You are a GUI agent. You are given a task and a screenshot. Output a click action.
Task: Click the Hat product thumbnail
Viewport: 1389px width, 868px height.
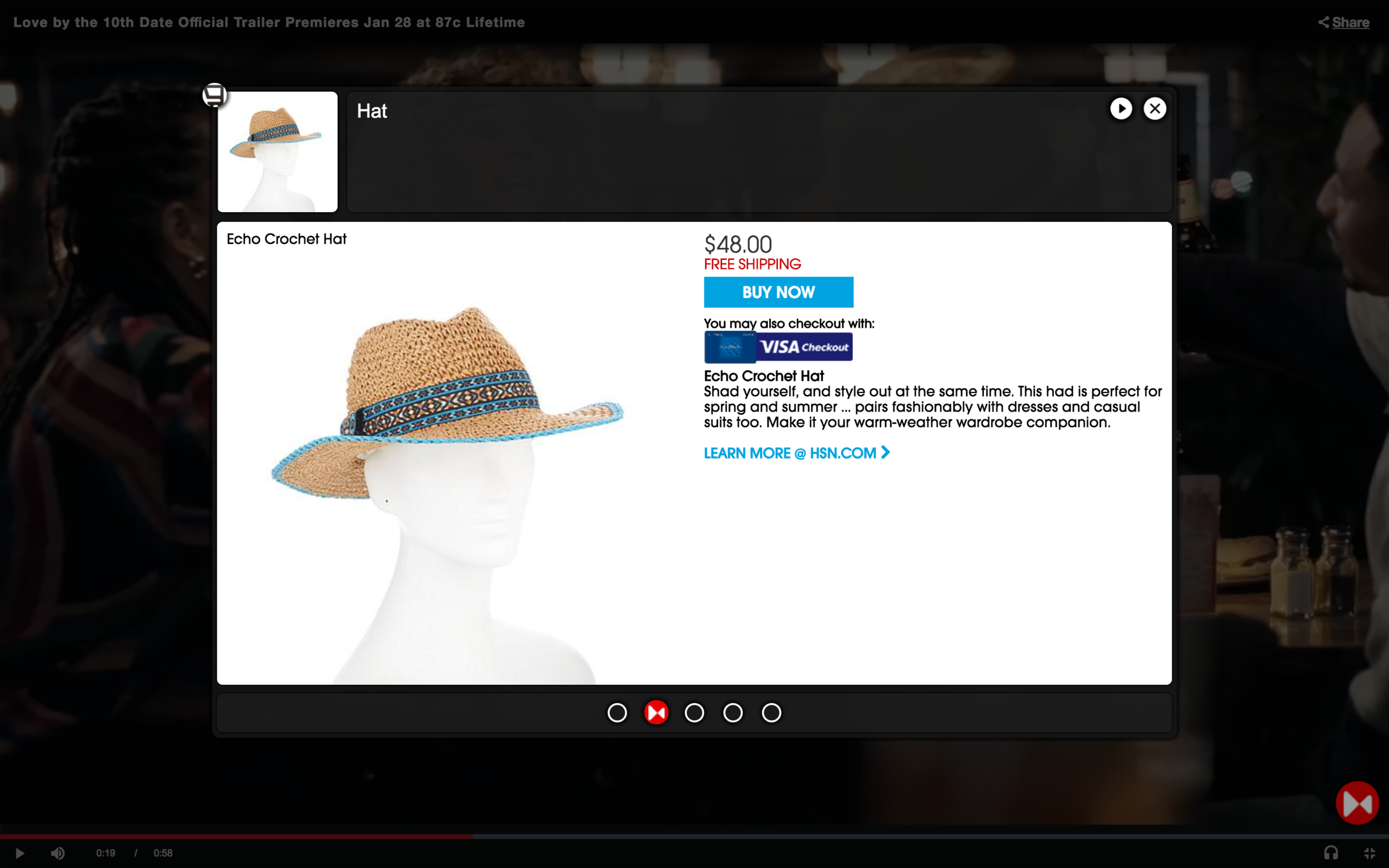coord(277,152)
